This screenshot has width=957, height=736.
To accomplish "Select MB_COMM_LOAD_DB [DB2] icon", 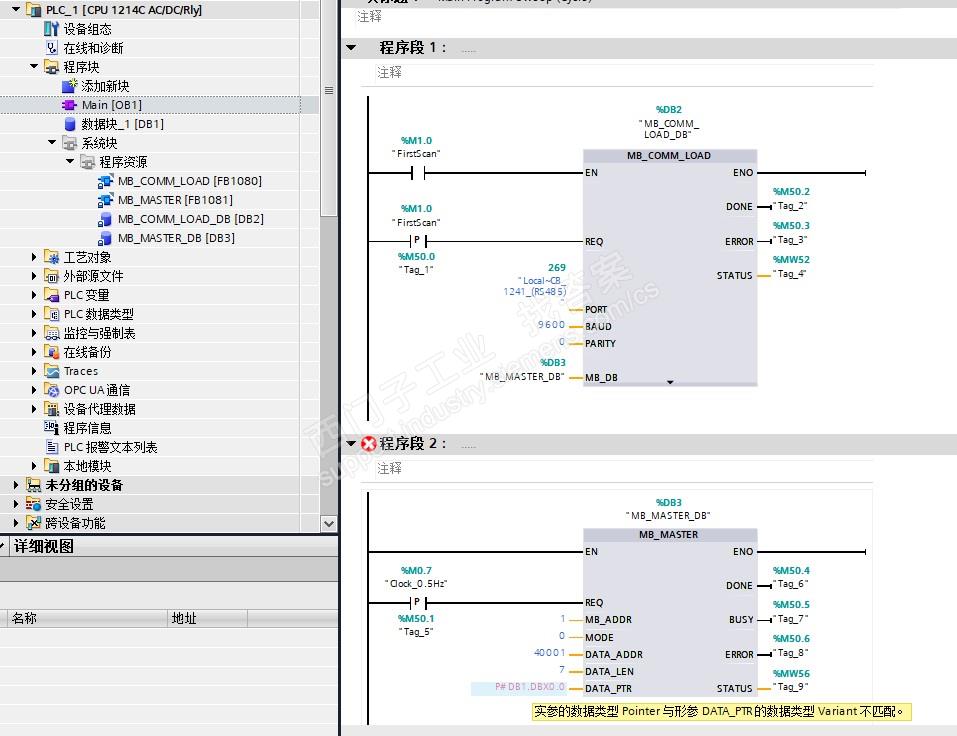I will [105, 219].
